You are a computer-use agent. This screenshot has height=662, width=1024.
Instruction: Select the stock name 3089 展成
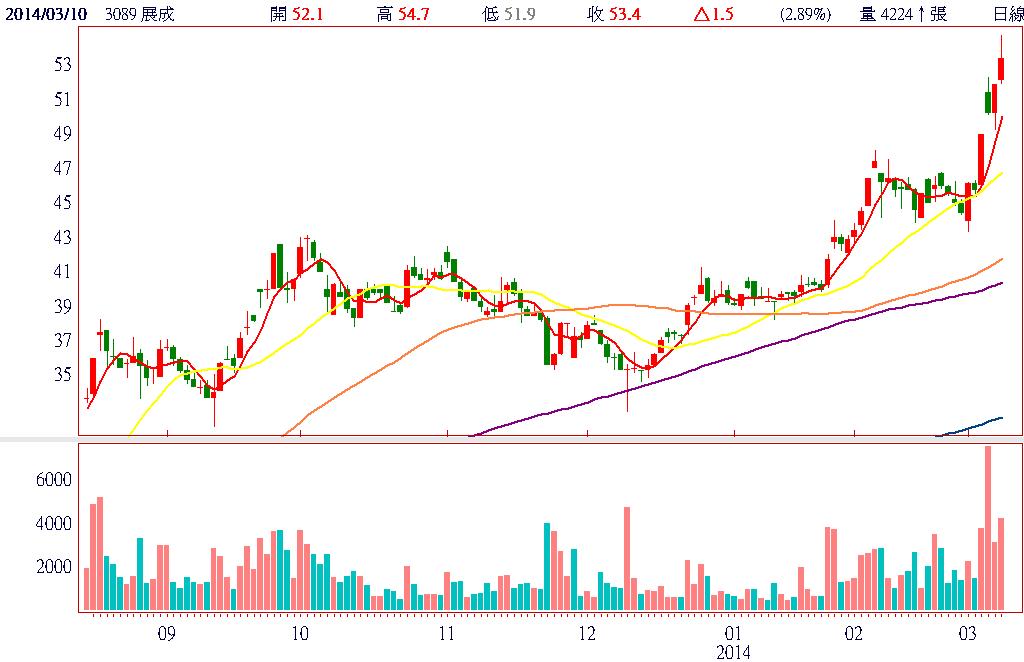[141, 14]
